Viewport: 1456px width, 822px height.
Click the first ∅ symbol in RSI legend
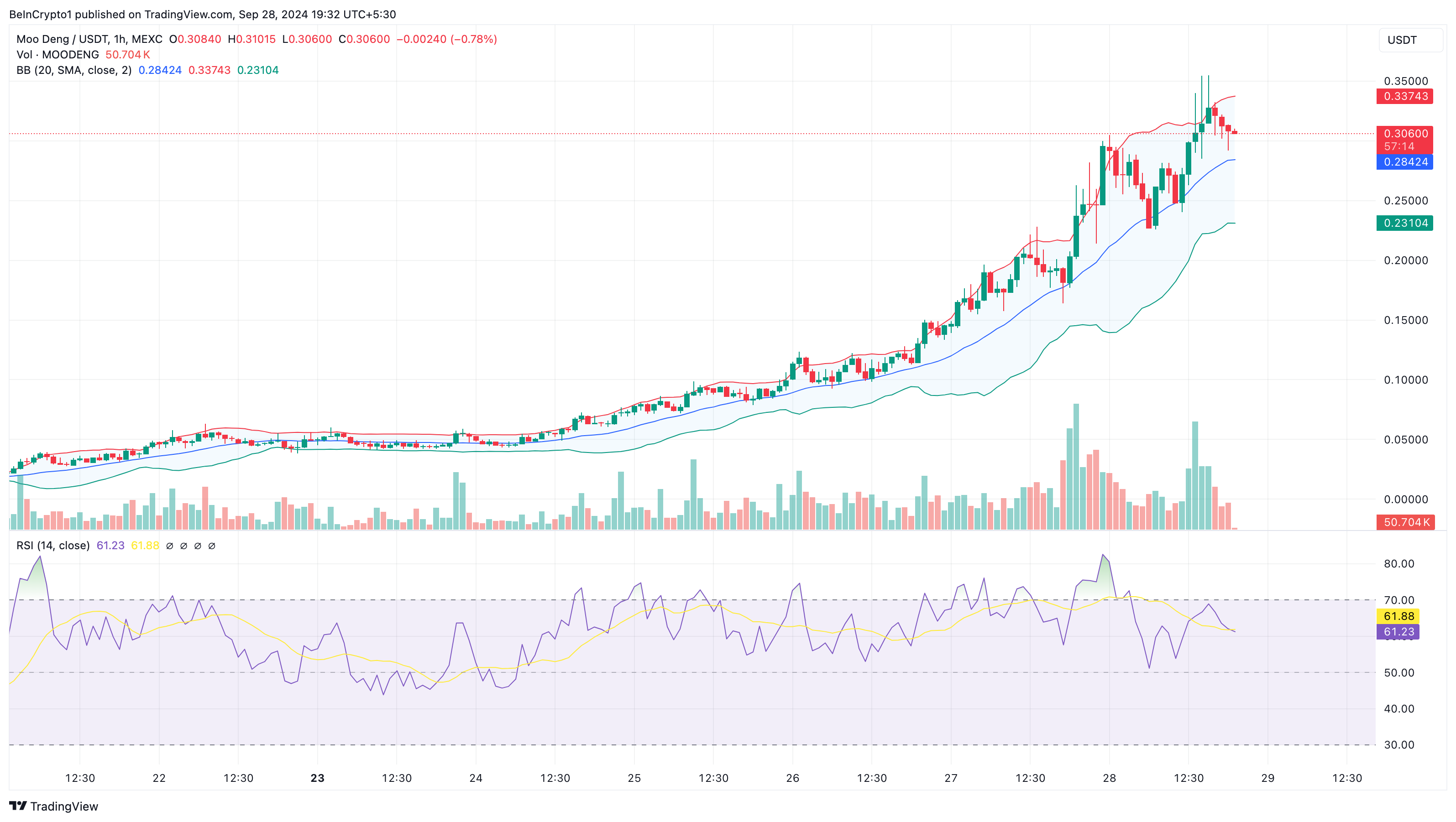pos(170,546)
